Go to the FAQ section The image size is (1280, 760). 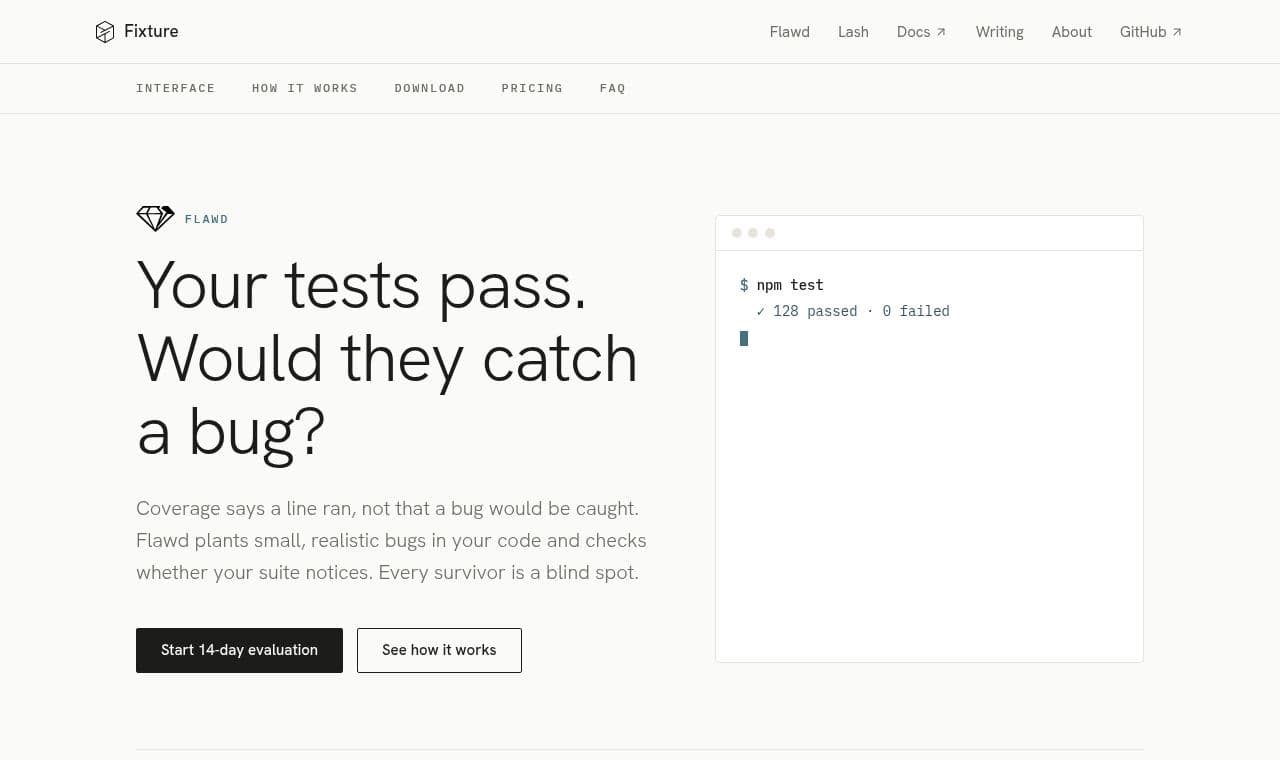coord(612,88)
